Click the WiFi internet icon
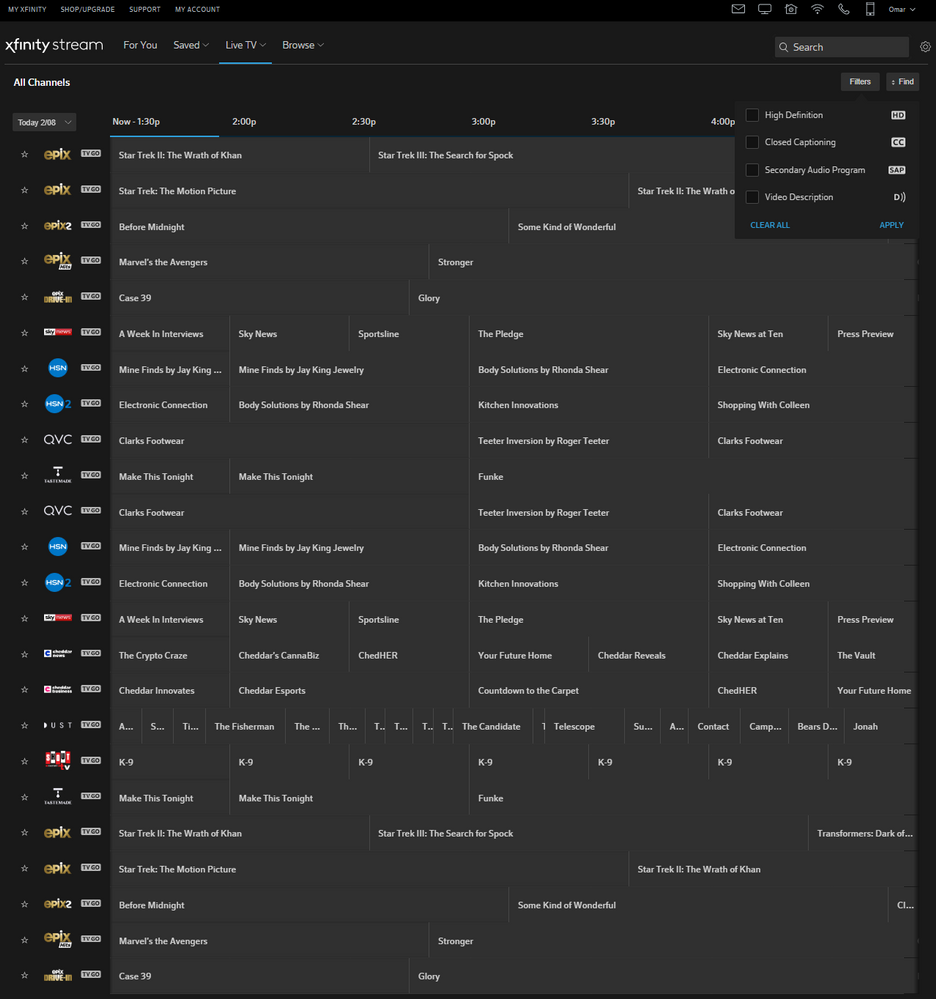This screenshot has height=999, width=936. [x=817, y=9]
